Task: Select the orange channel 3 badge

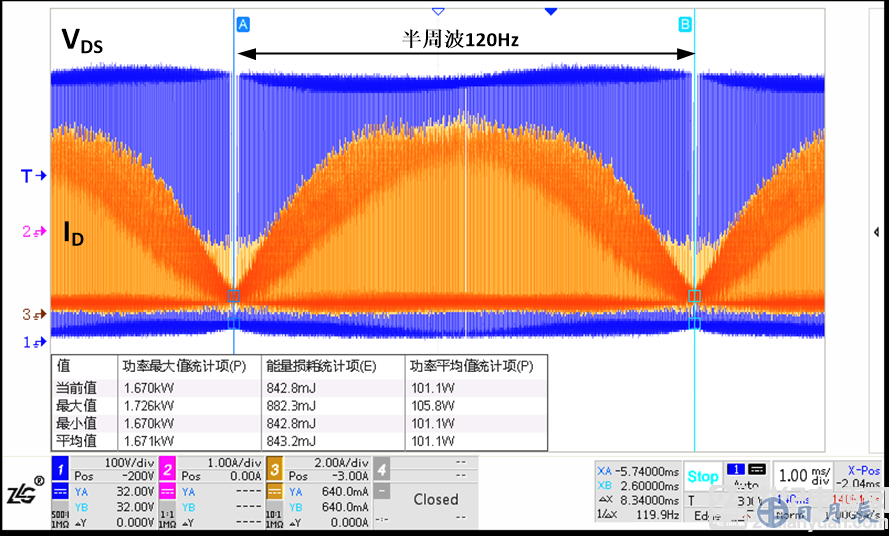Action: click(275, 470)
